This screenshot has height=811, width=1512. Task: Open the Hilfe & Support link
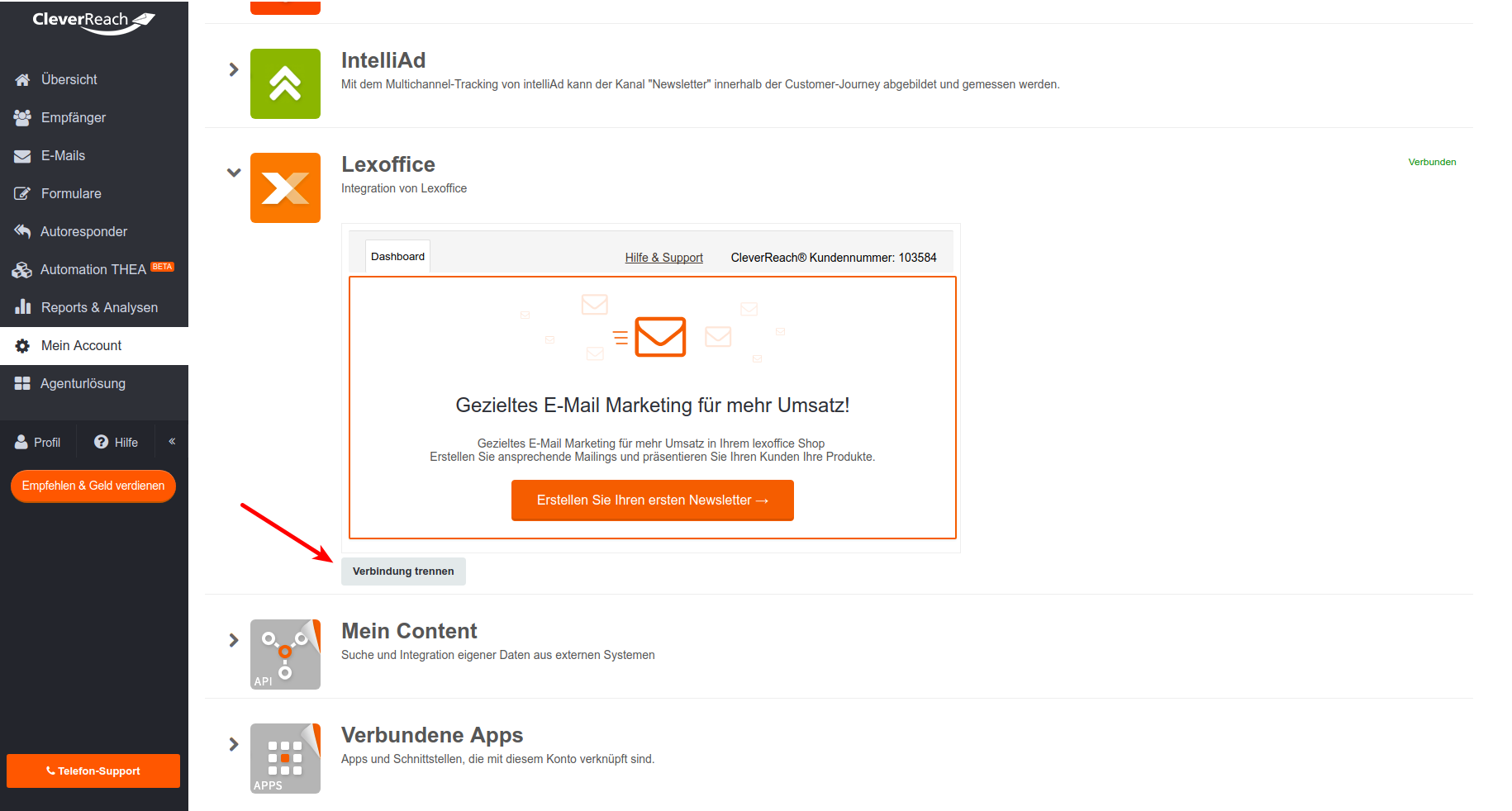(x=663, y=258)
